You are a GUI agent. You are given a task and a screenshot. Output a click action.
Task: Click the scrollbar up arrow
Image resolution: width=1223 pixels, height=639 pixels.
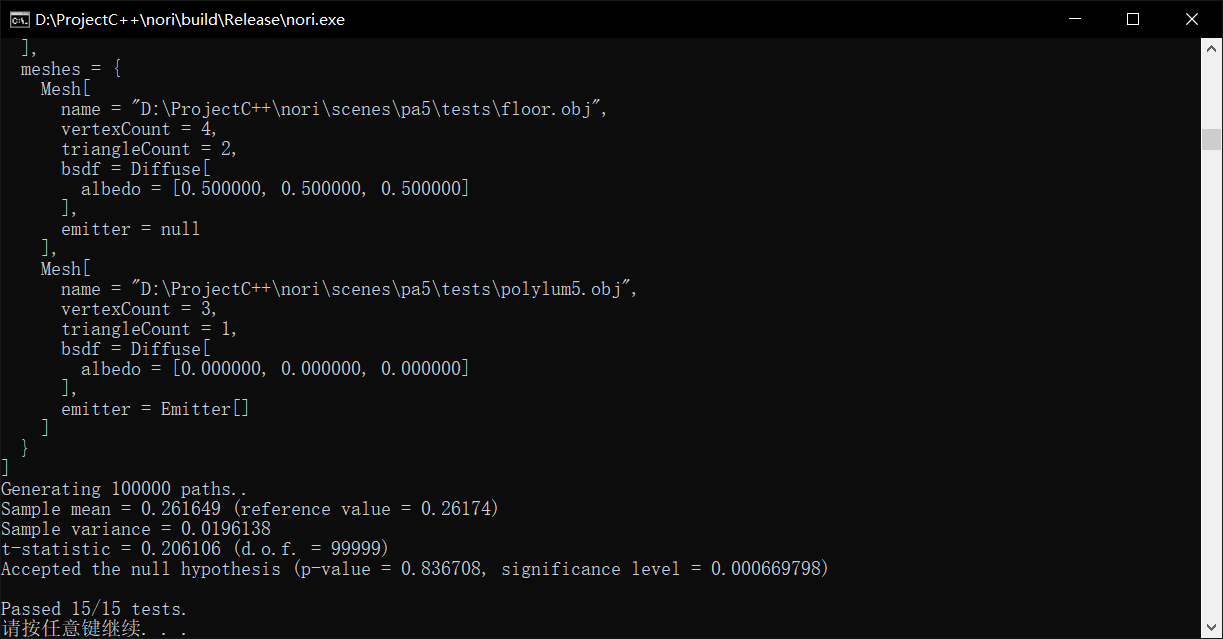(1211, 47)
